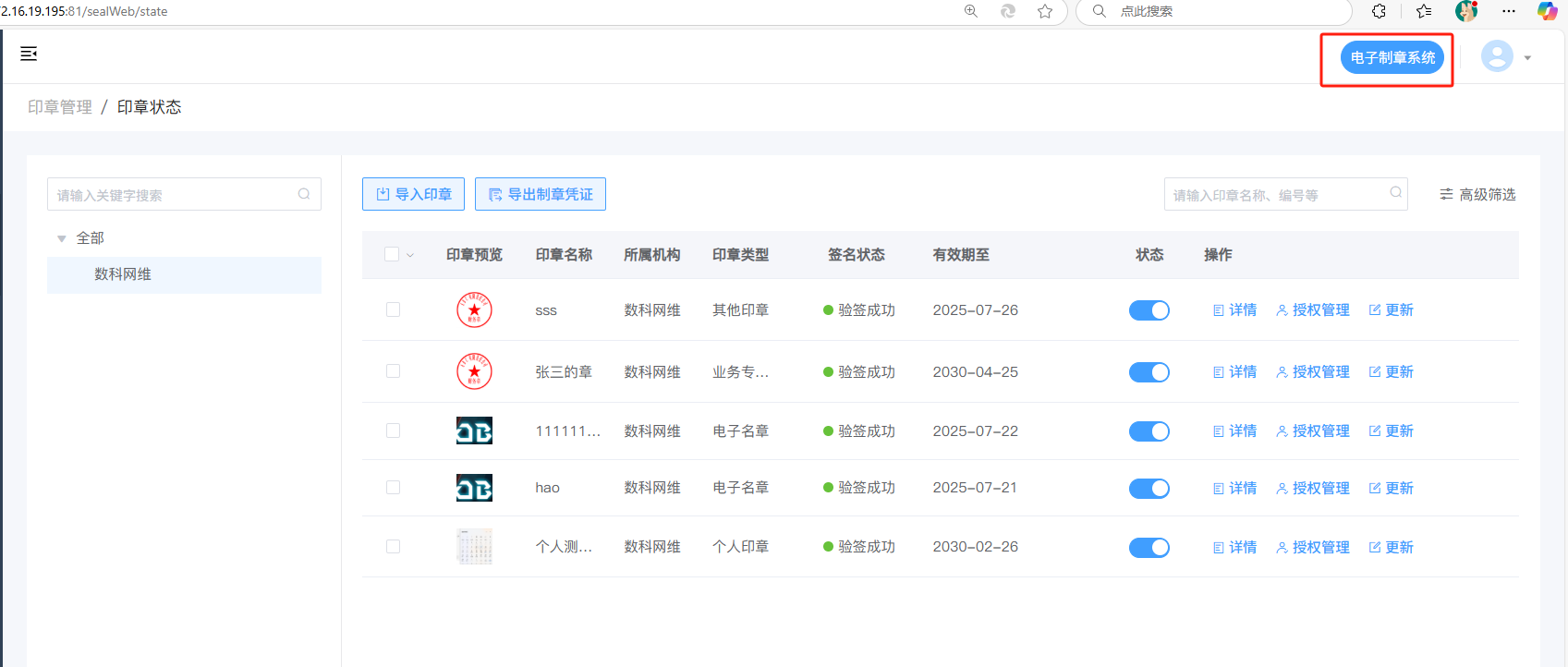Viewport: 1568px width, 667px height.
Task: Click the 签名状态 column header
Action: click(x=856, y=255)
